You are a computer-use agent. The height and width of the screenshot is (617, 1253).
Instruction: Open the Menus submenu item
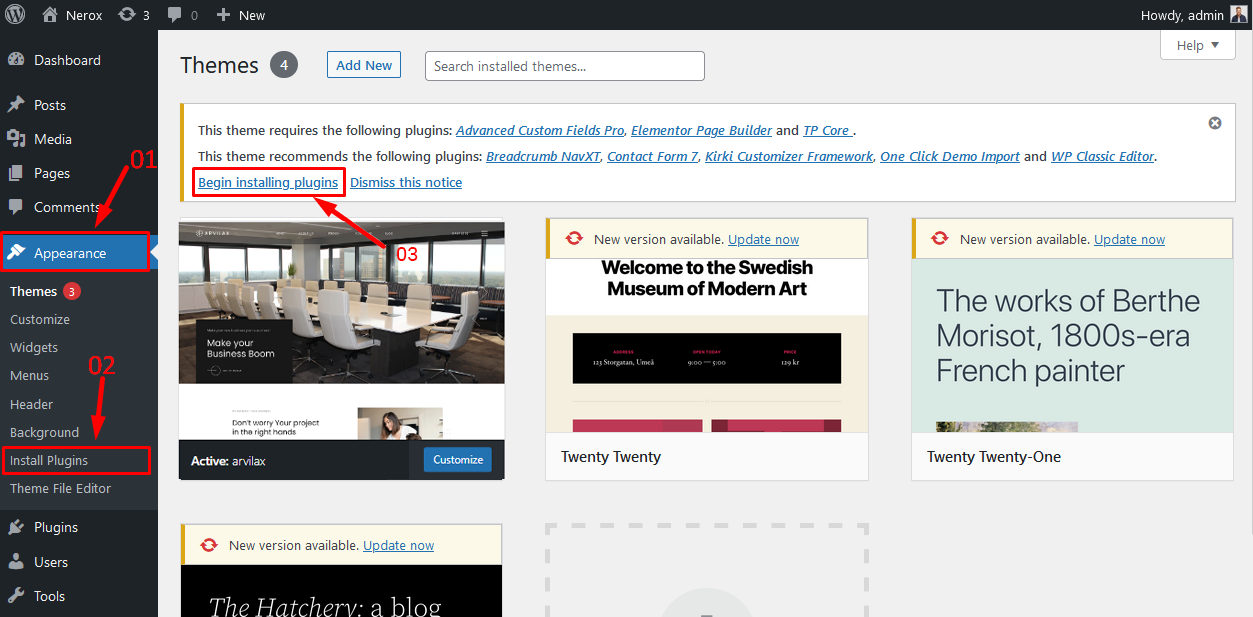[30, 375]
